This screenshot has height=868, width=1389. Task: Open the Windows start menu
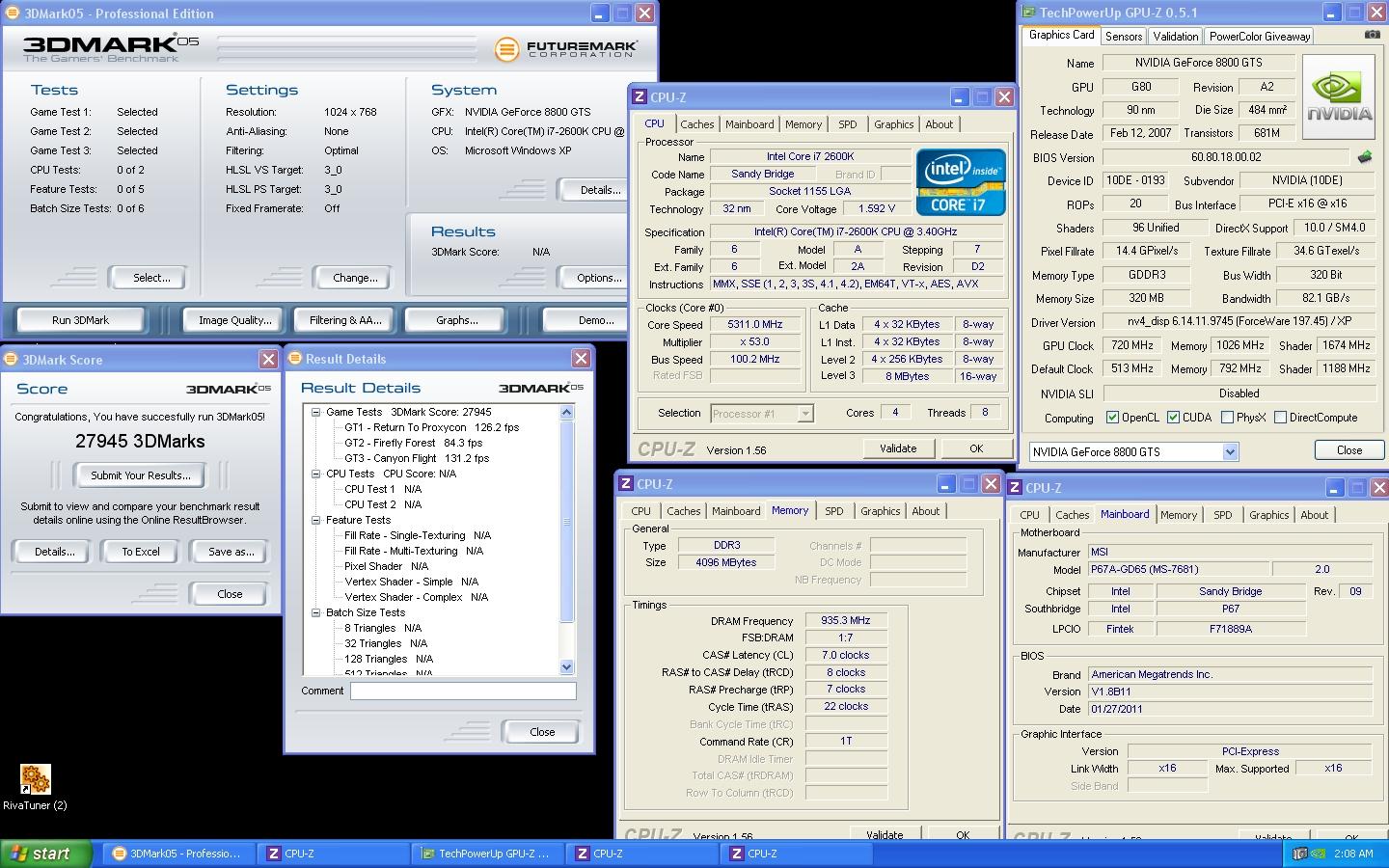pos(45,854)
